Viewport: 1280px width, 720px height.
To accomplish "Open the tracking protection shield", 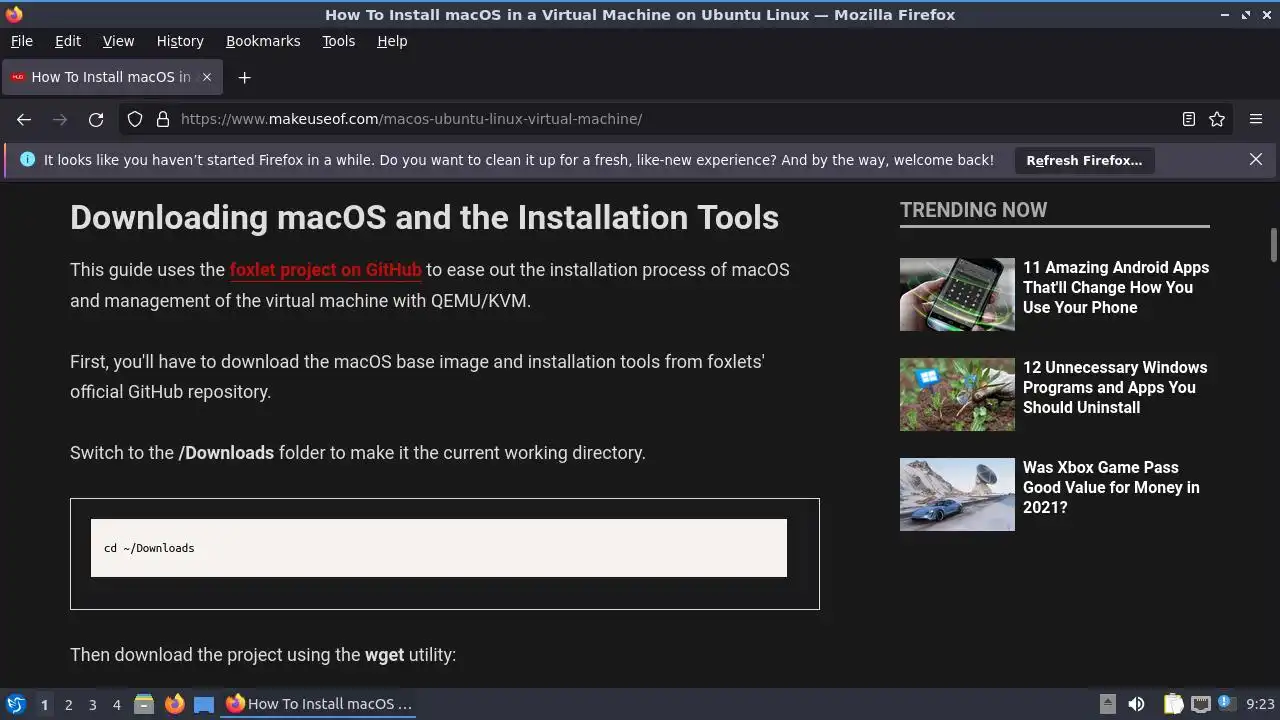I will click(135, 119).
